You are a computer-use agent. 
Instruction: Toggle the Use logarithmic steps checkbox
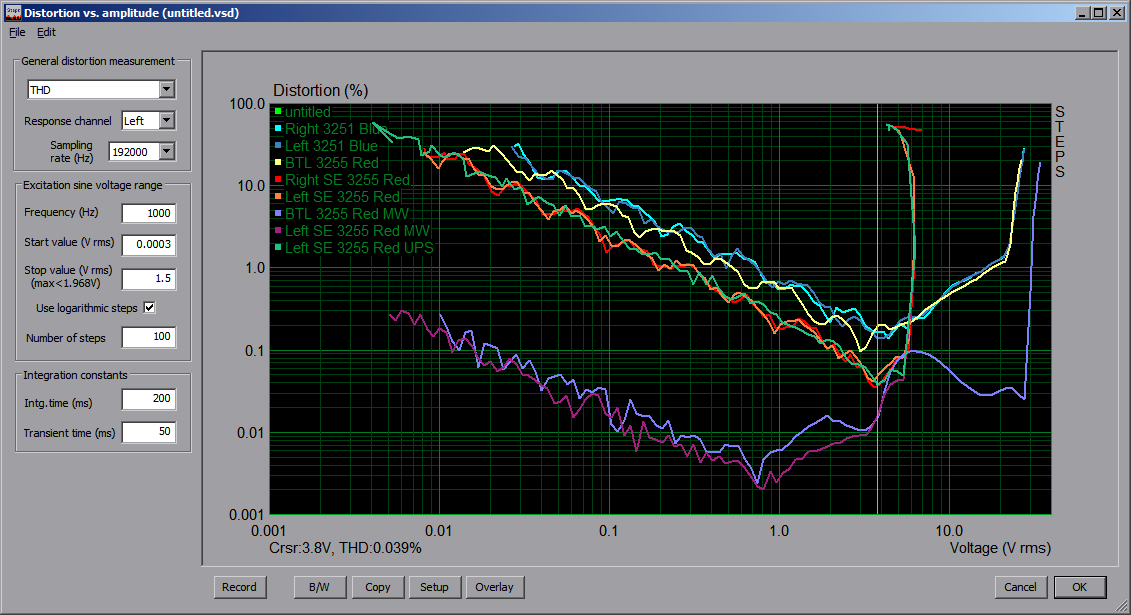[150, 308]
